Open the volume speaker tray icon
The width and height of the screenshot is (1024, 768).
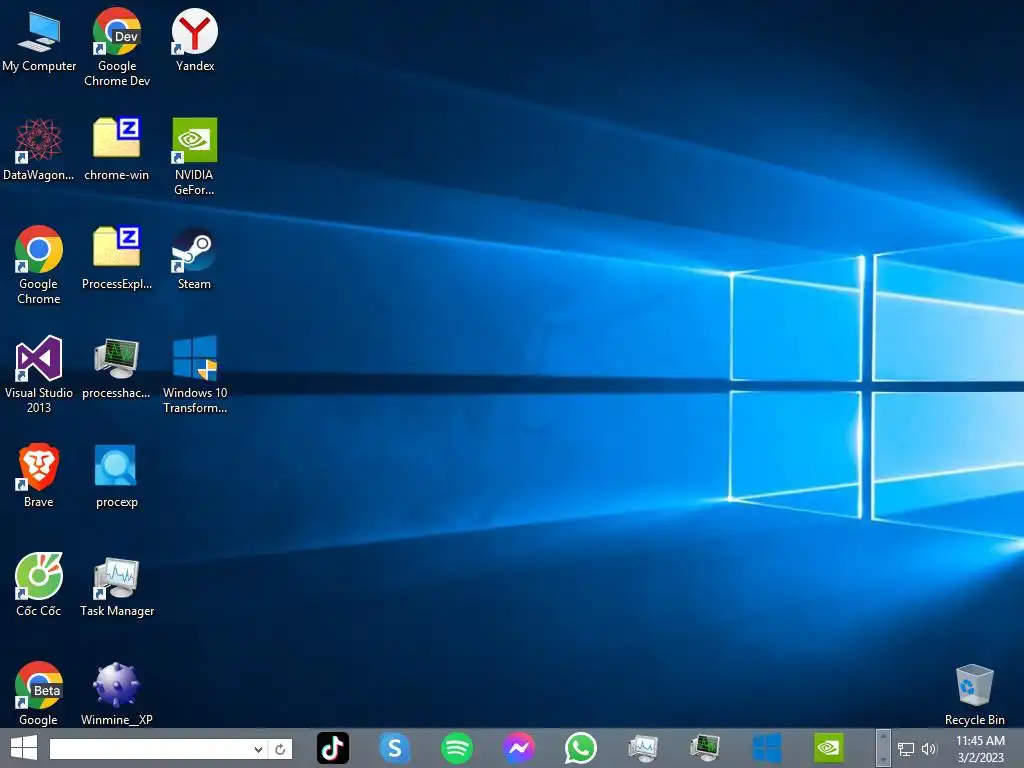(929, 749)
